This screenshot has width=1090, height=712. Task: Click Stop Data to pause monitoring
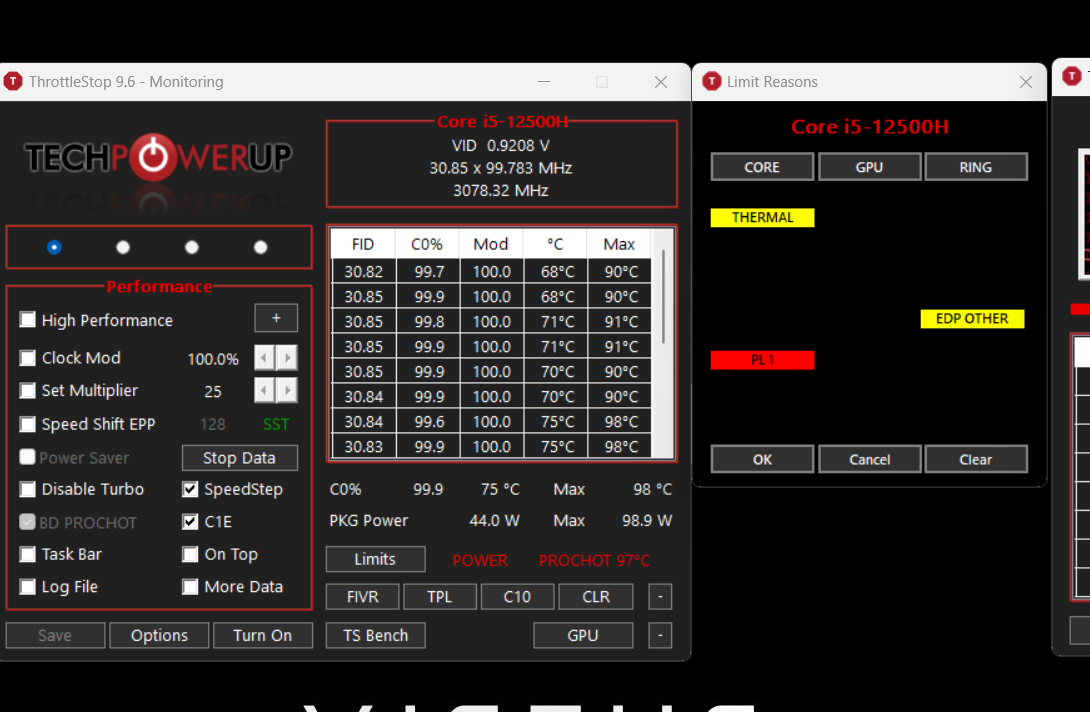point(239,458)
